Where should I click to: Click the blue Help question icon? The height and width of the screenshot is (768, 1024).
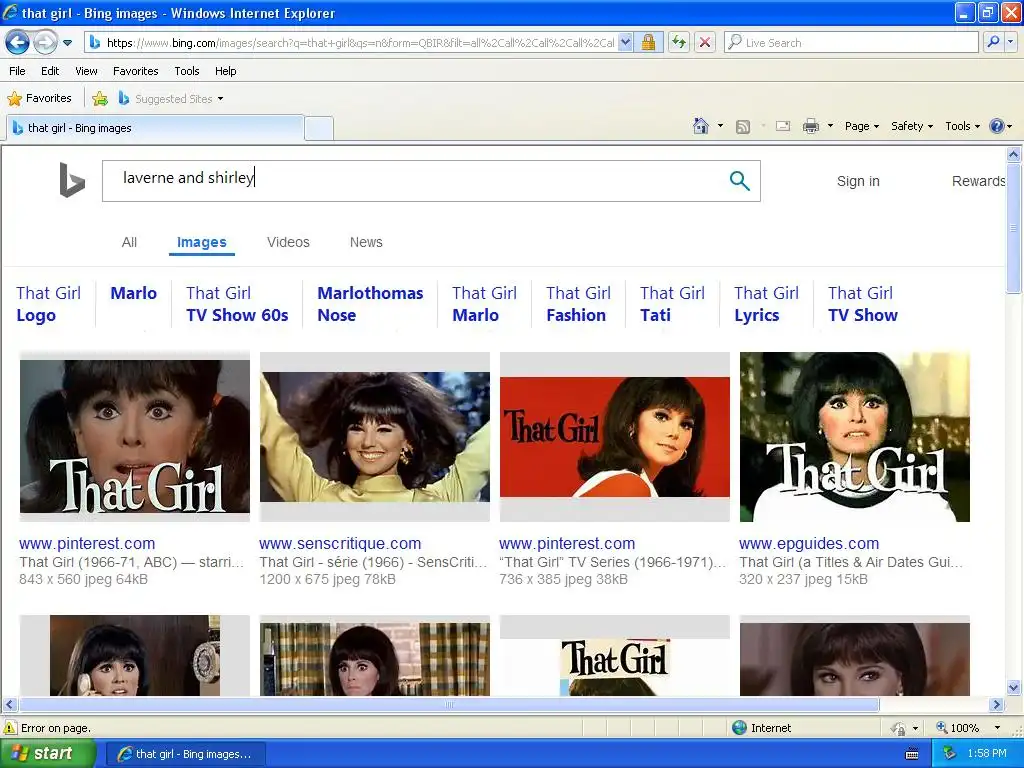tap(997, 126)
